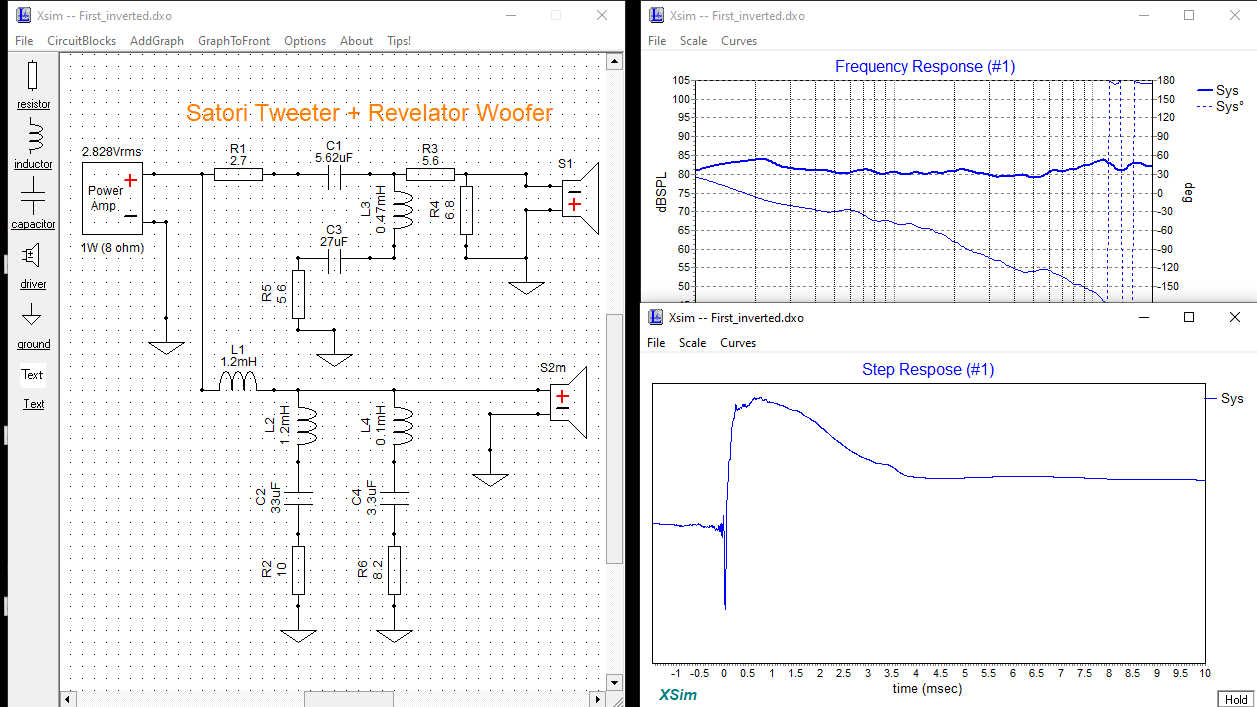Click schematic vertical scrollbar down arrow
The height and width of the screenshot is (707, 1257).
pos(615,683)
